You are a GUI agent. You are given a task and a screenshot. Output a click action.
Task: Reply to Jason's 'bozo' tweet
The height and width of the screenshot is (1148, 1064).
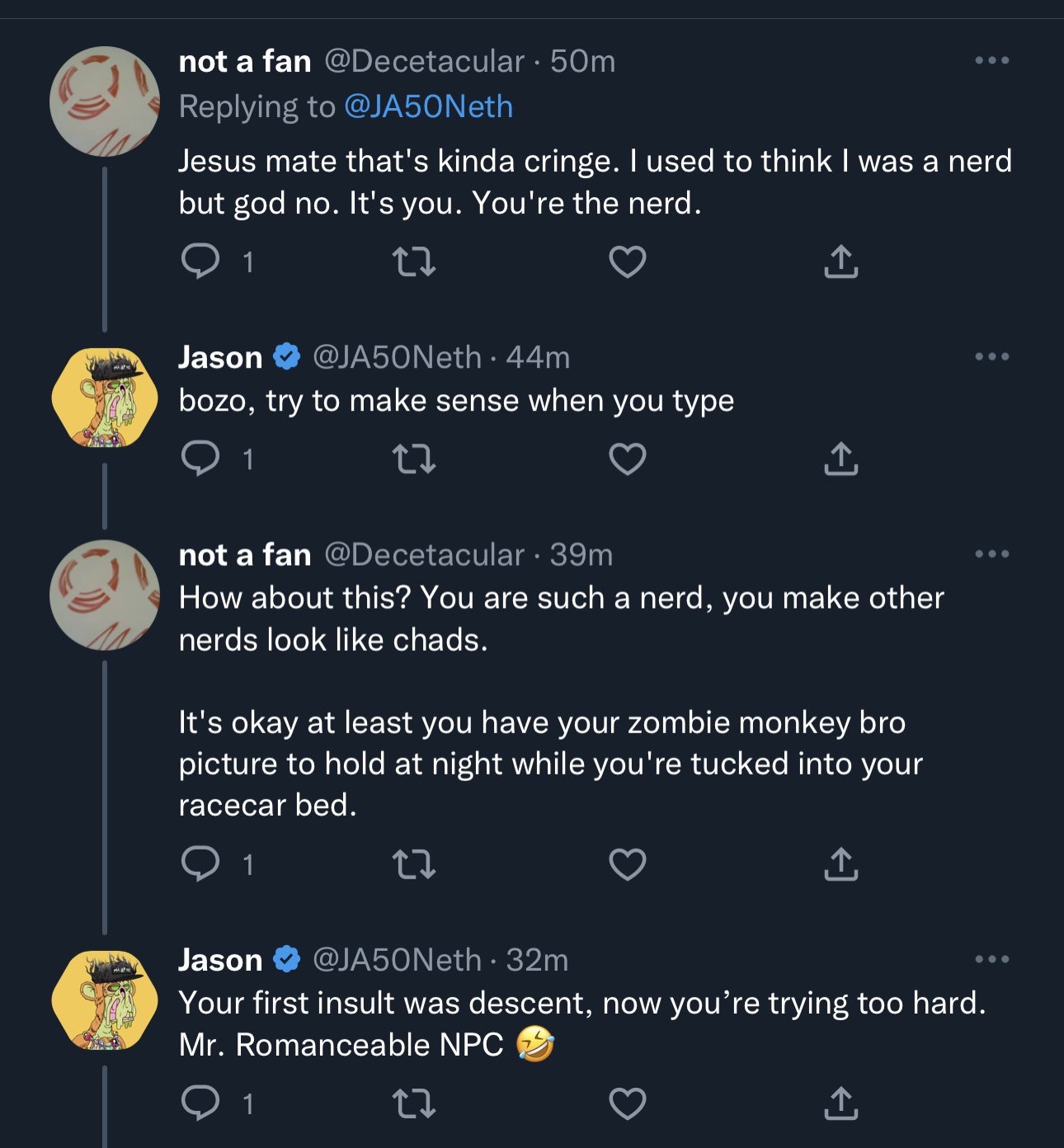click(x=200, y=459)
